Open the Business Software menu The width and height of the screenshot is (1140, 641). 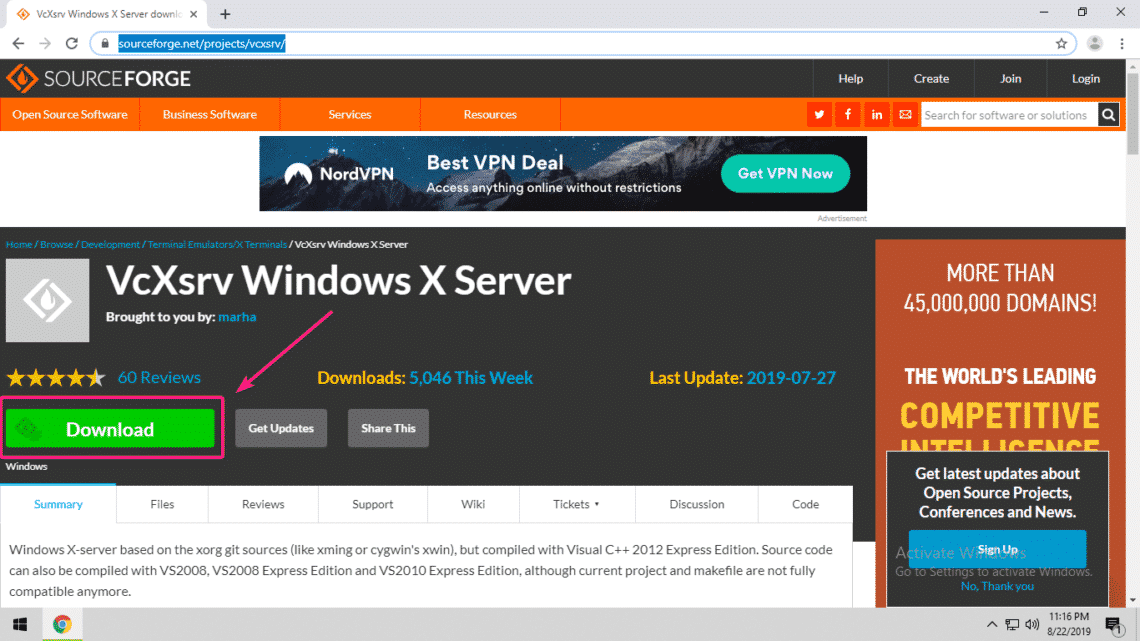(210, 115)
